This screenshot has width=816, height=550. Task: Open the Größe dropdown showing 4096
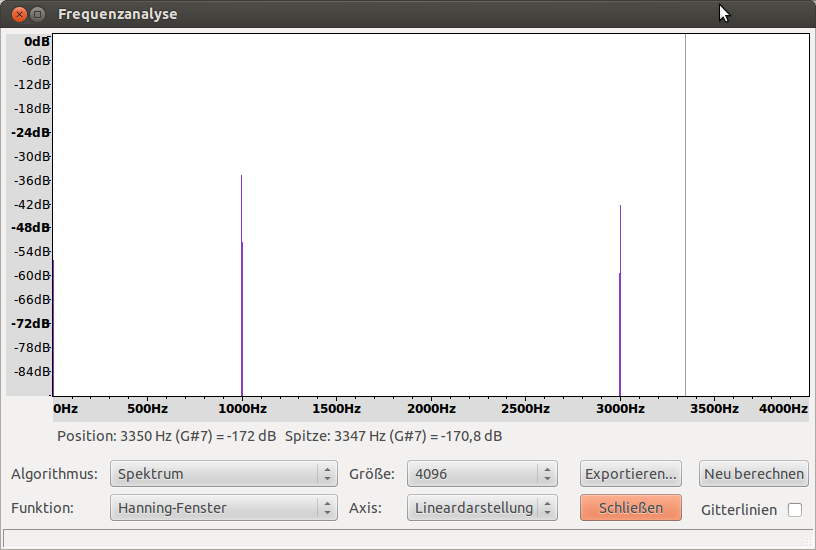(482, 474)
